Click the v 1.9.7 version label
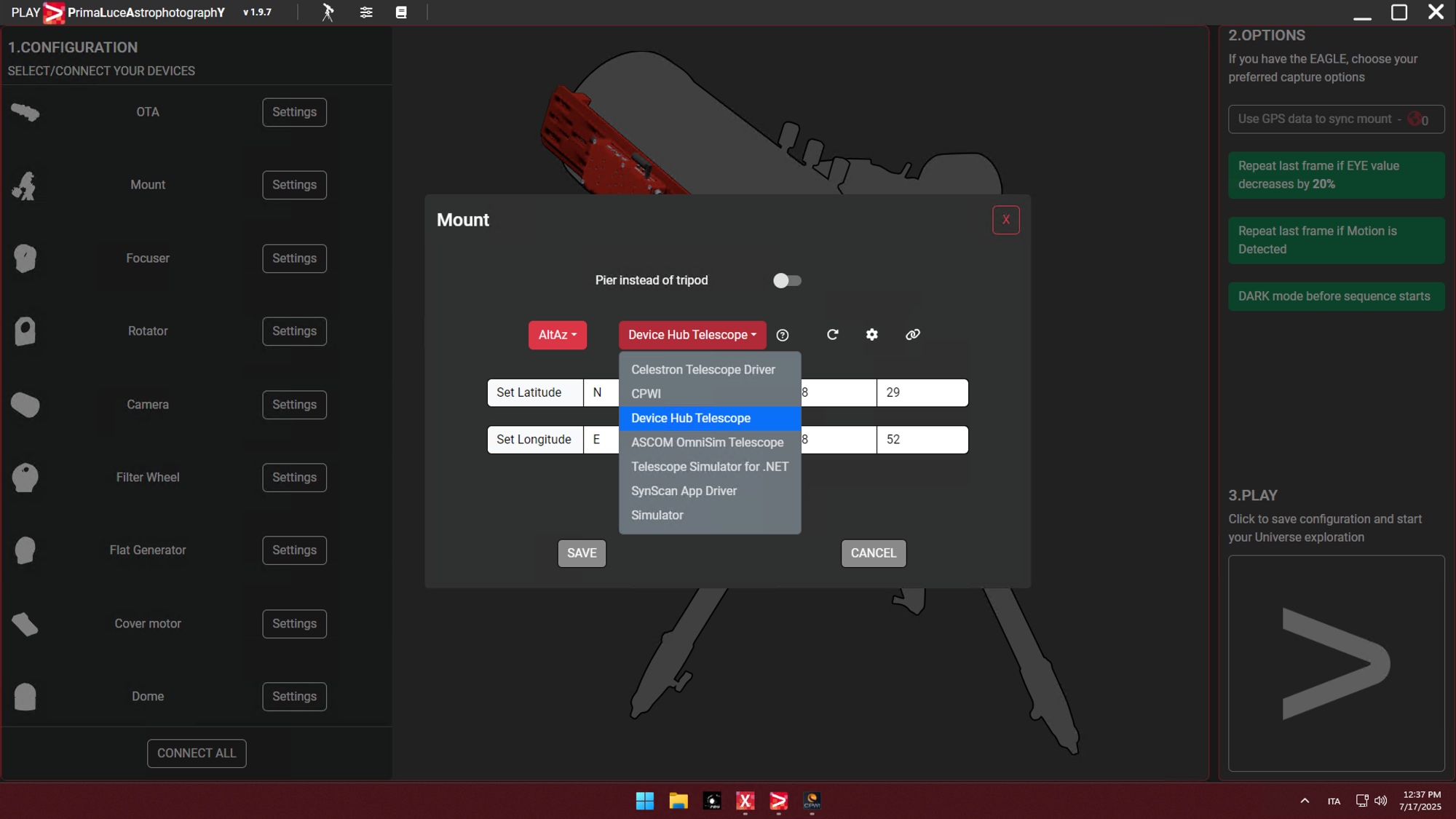This screenshot has width=1456, height=819. click(x=257, y=12)
